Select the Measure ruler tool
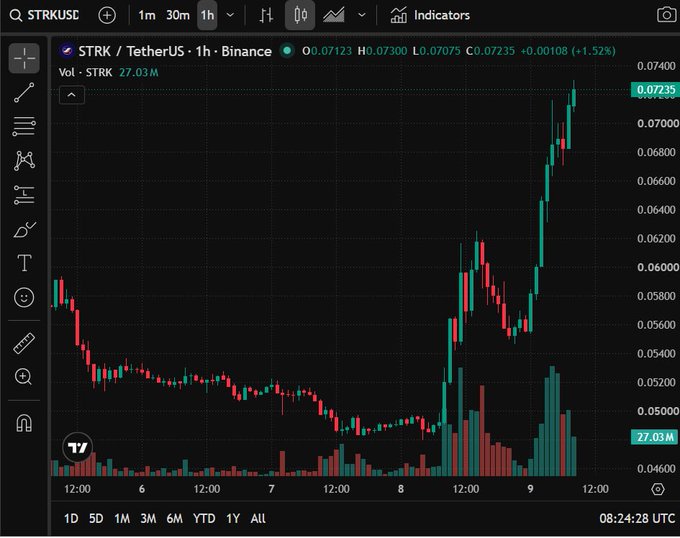Image resolution: width=680 pixels, height=538 pixels. pos(24,343)
